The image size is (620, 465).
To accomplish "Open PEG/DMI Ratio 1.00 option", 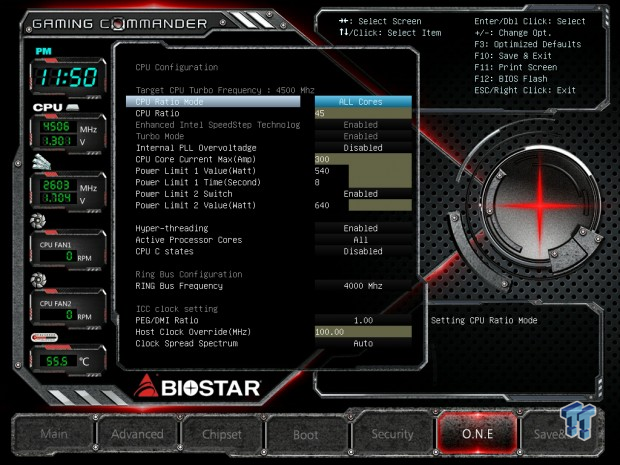I will (x=363, y=320).
